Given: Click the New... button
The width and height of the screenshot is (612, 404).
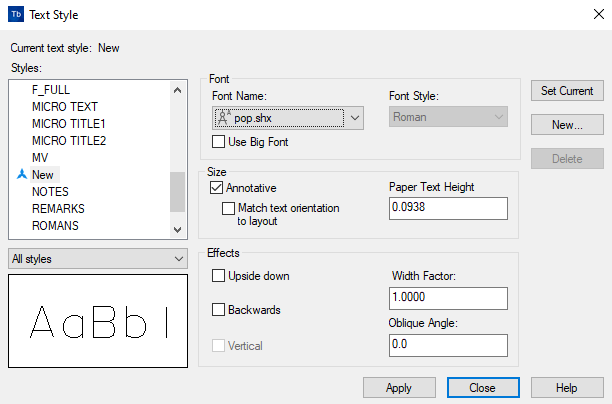Looking at the screenshot, I should click(567, 125).
